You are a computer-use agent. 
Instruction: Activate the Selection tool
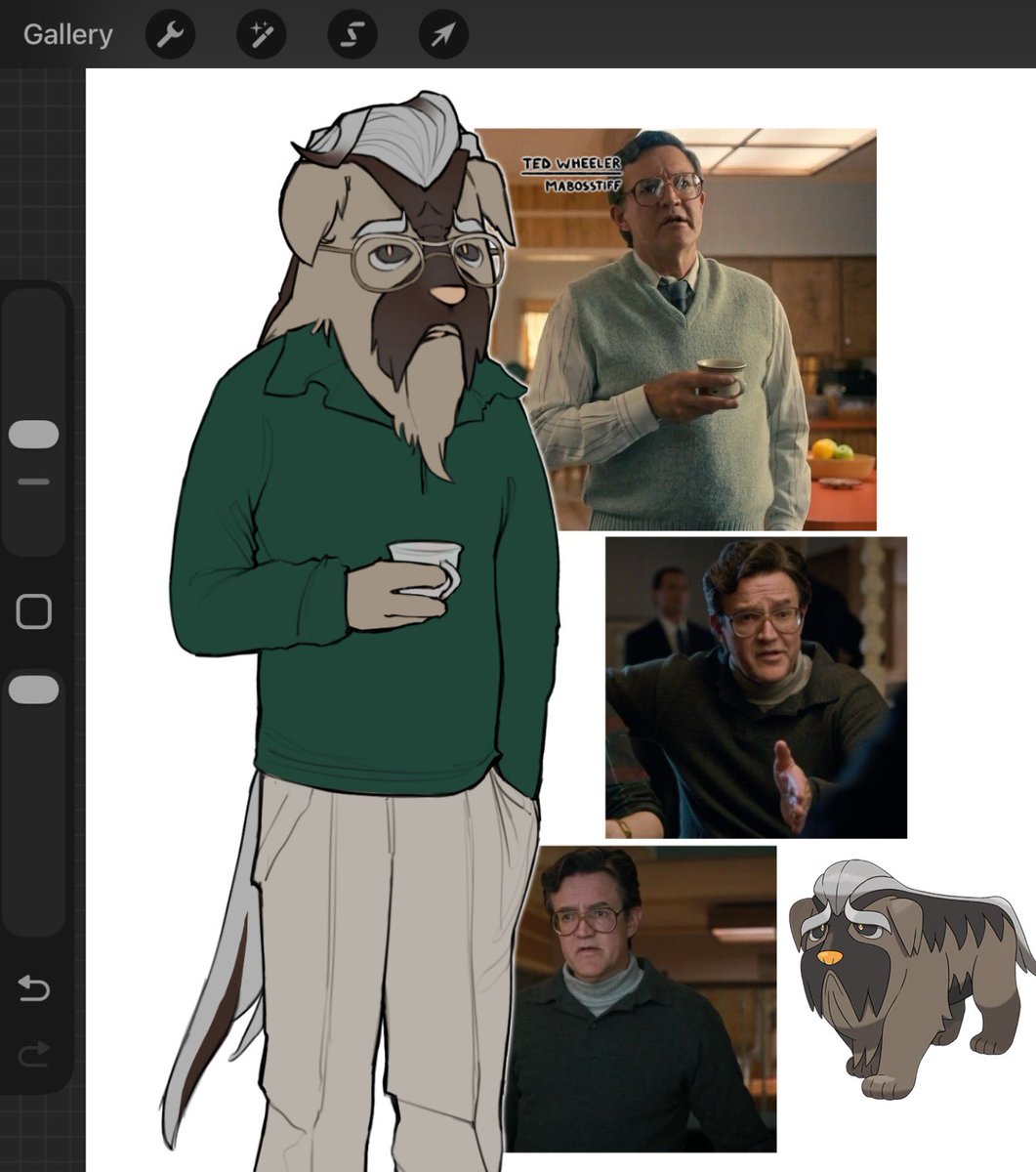point(352,36)
